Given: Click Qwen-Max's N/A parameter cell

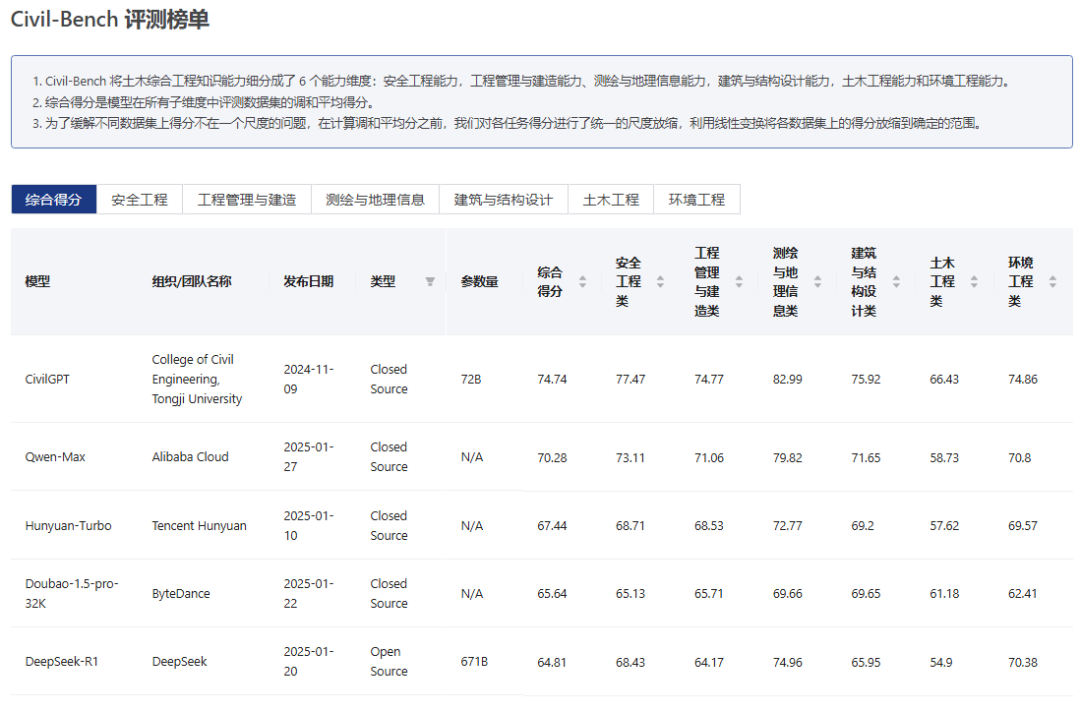Looking at the screenshot, I should click(472, 457).
